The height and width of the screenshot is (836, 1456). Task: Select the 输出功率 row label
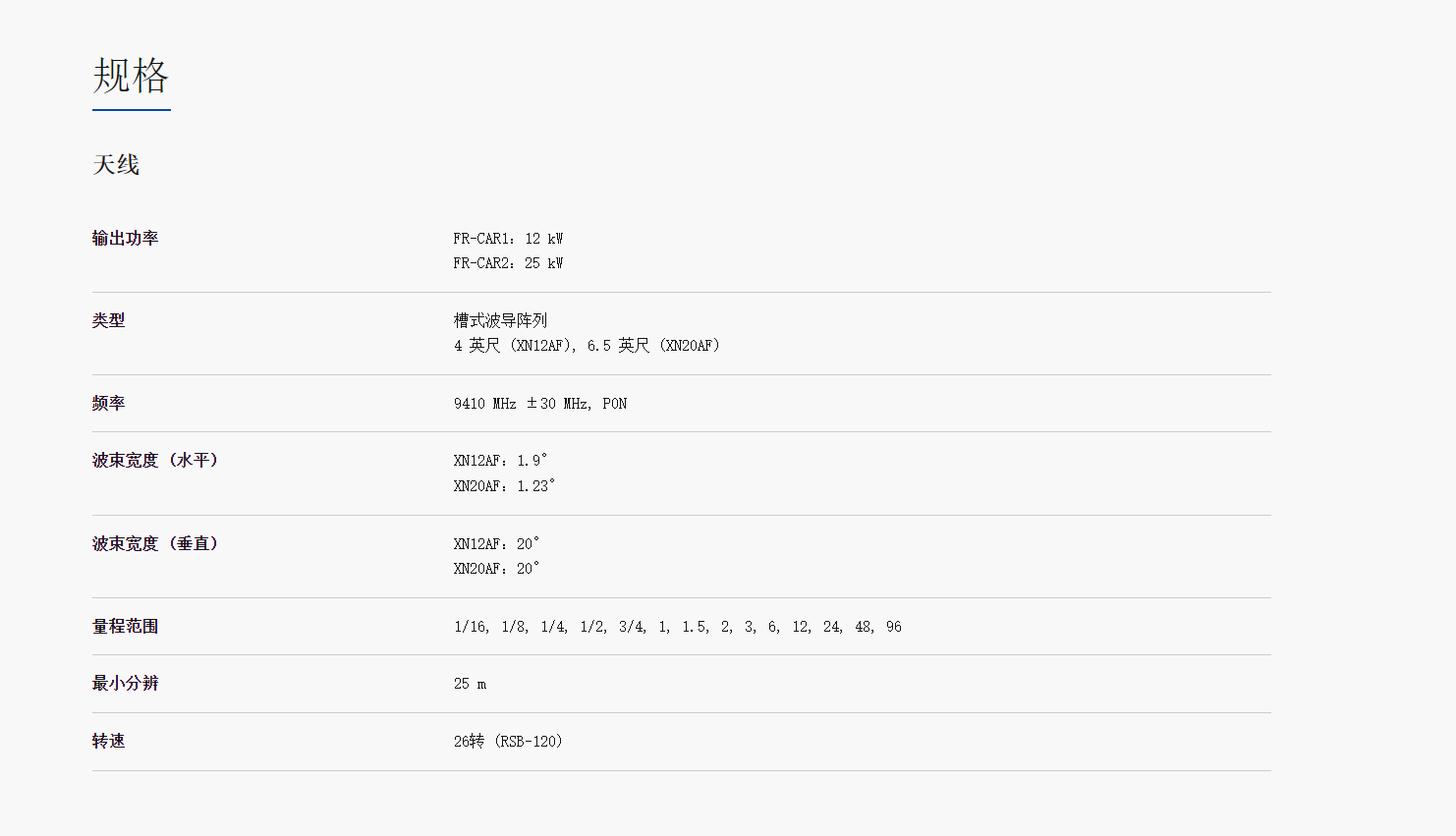(125, 238)
